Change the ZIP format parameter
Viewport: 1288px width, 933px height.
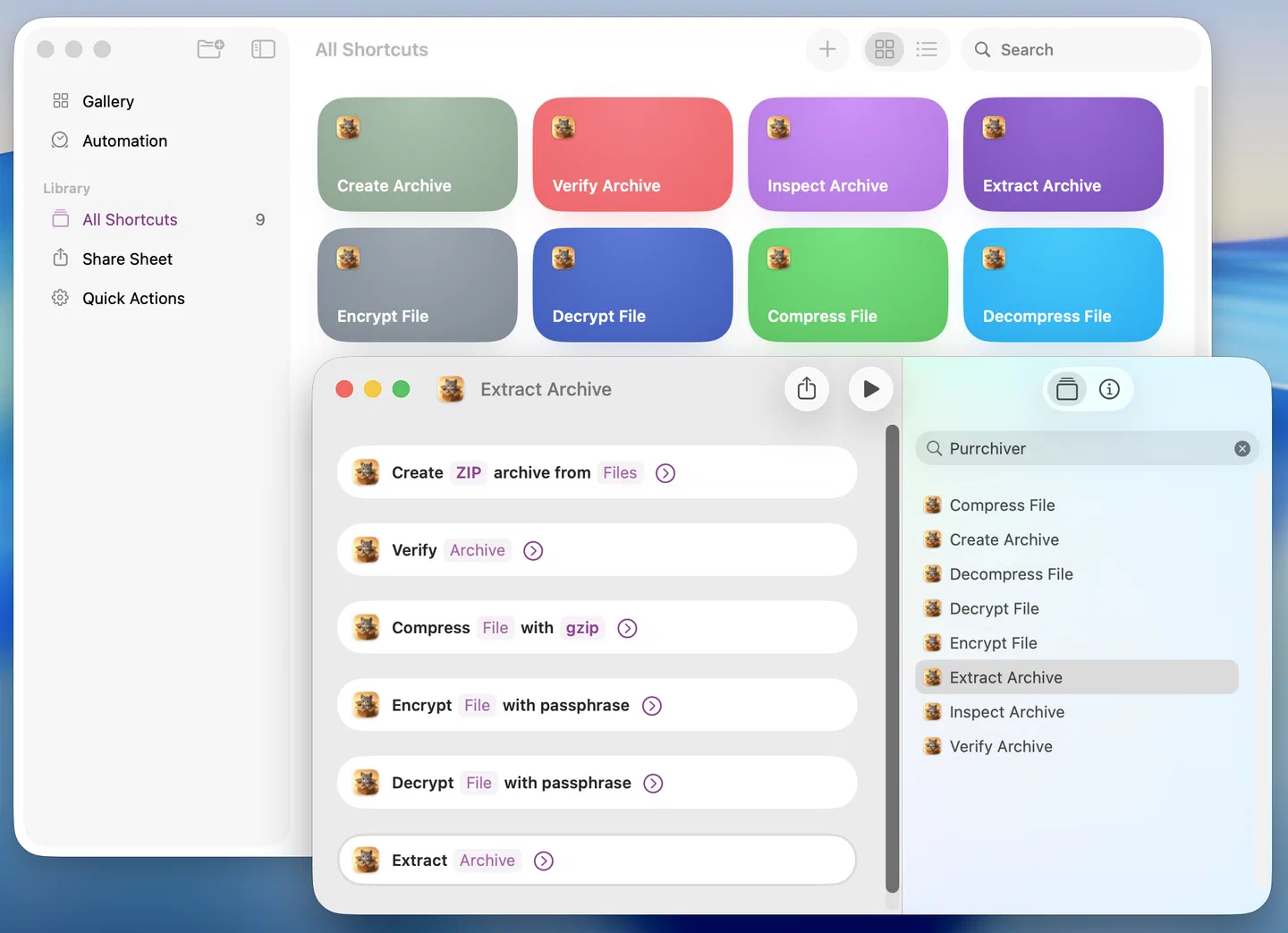click(469, 472)
